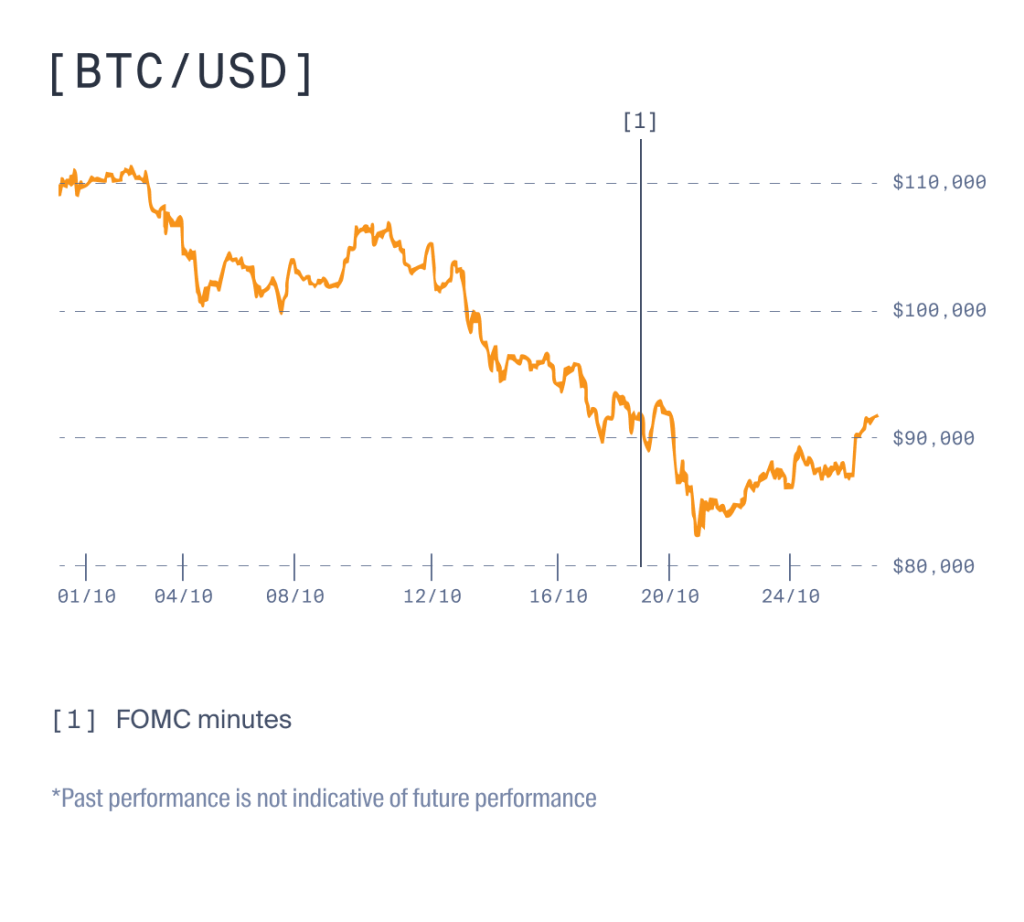The width and height of the screenshot is (1024, 922).
Task: Click the lowest point of the orange price line
Action: pyautogui.click(x=696, y=535)
